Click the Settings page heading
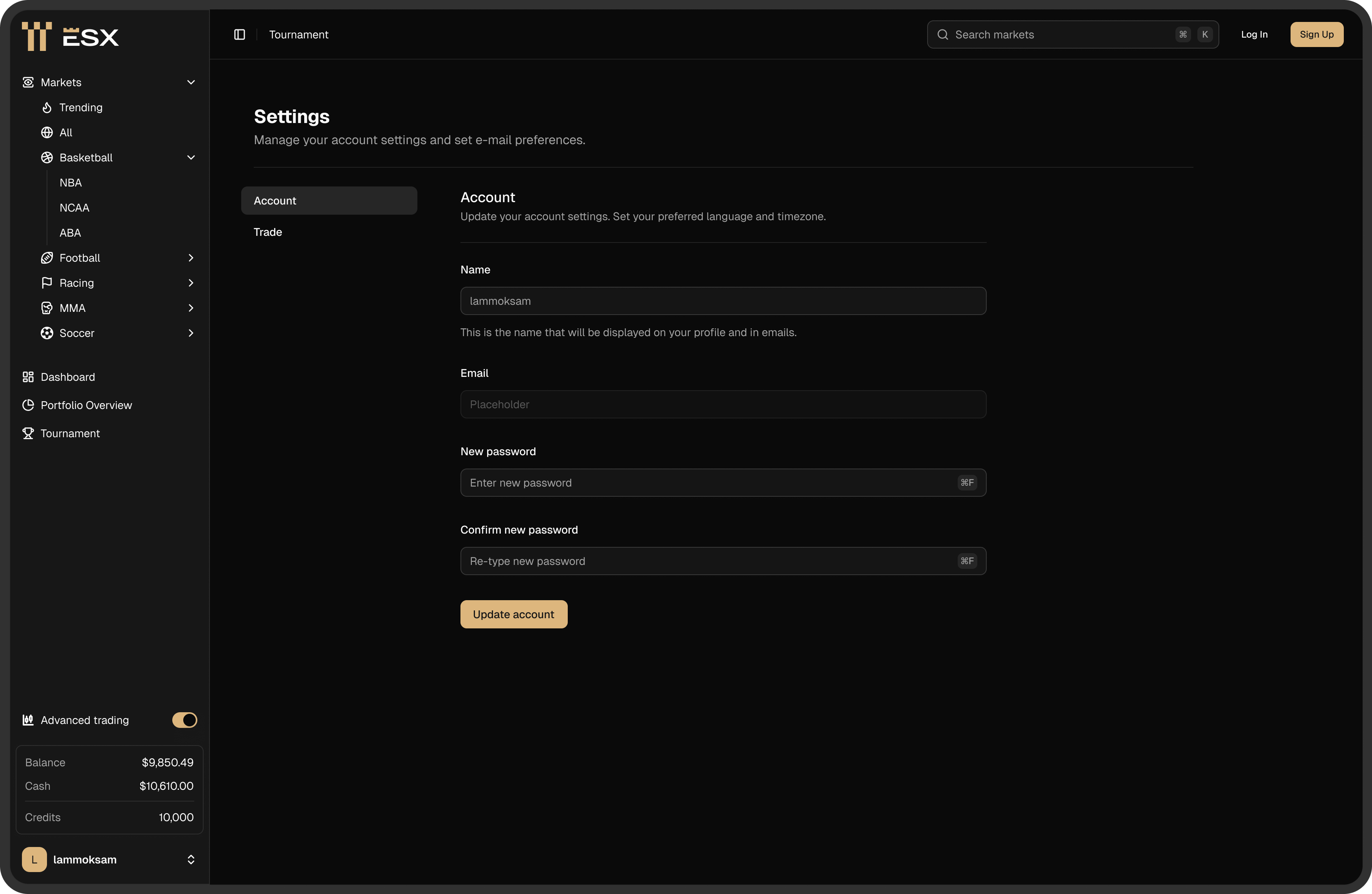 point(292,116)
